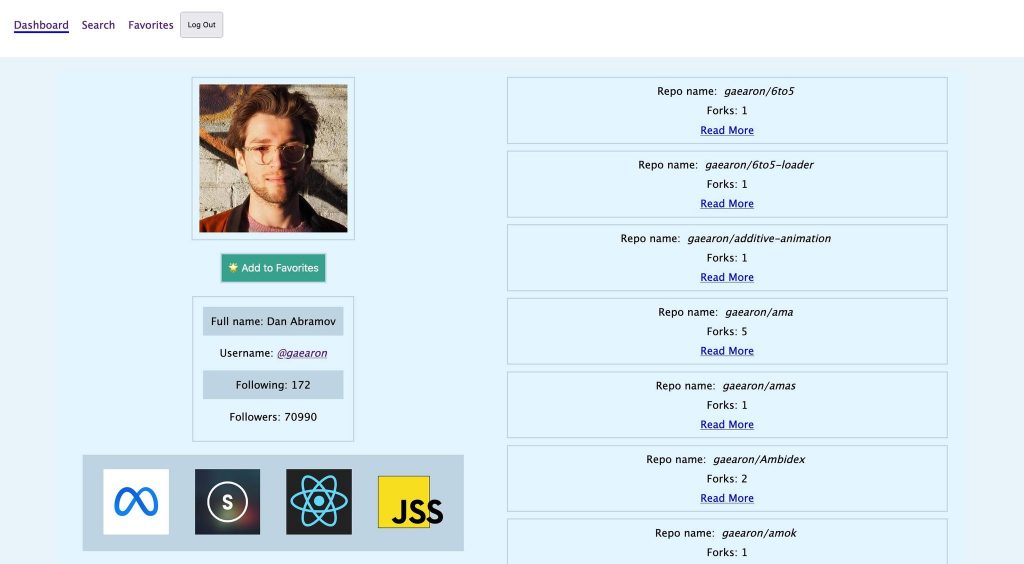Click 'Forks: 1' under gaearon/additive-animation

(727, 258)
